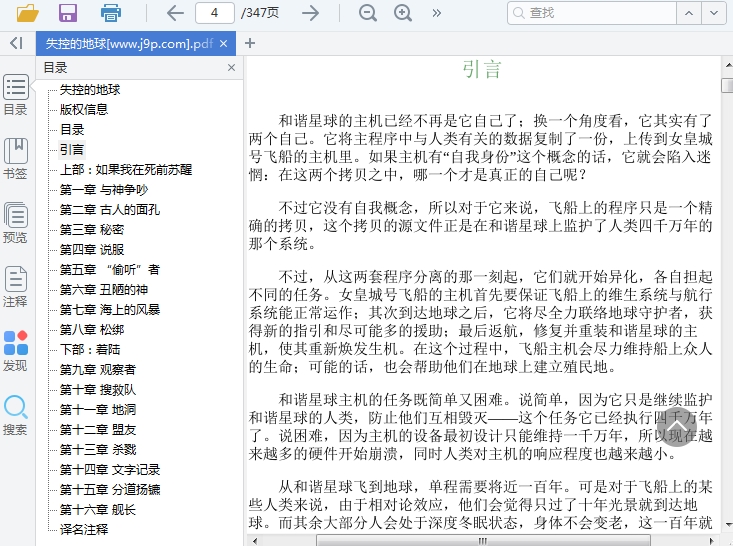Viewport: 733px width, 546px height.
Task: Jump to 失控的地球 in the outline
Action: tap(90, 89)
